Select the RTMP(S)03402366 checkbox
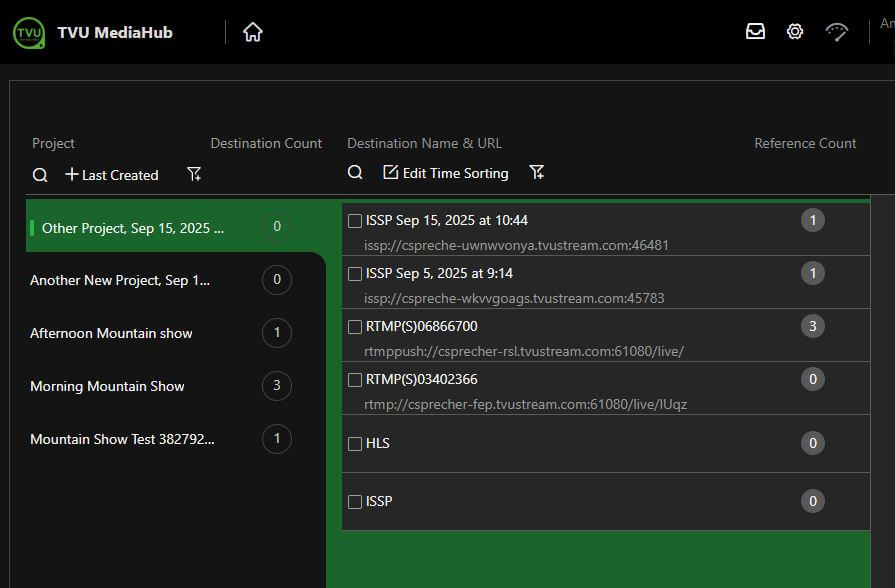The height and width of the screenshot is (588, 895). click(355, 380)
